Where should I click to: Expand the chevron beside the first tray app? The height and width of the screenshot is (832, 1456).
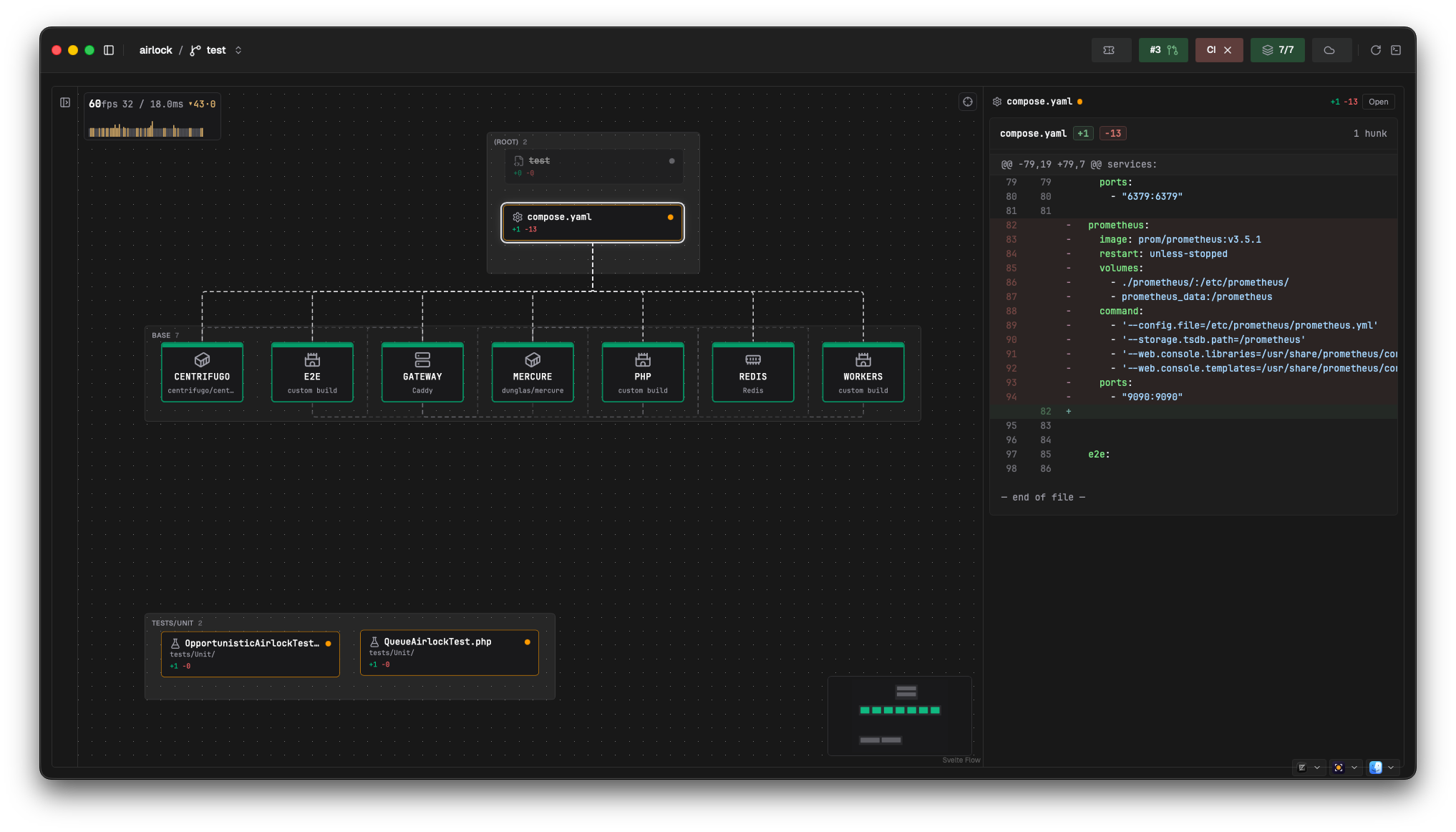tap(1317, 768)
